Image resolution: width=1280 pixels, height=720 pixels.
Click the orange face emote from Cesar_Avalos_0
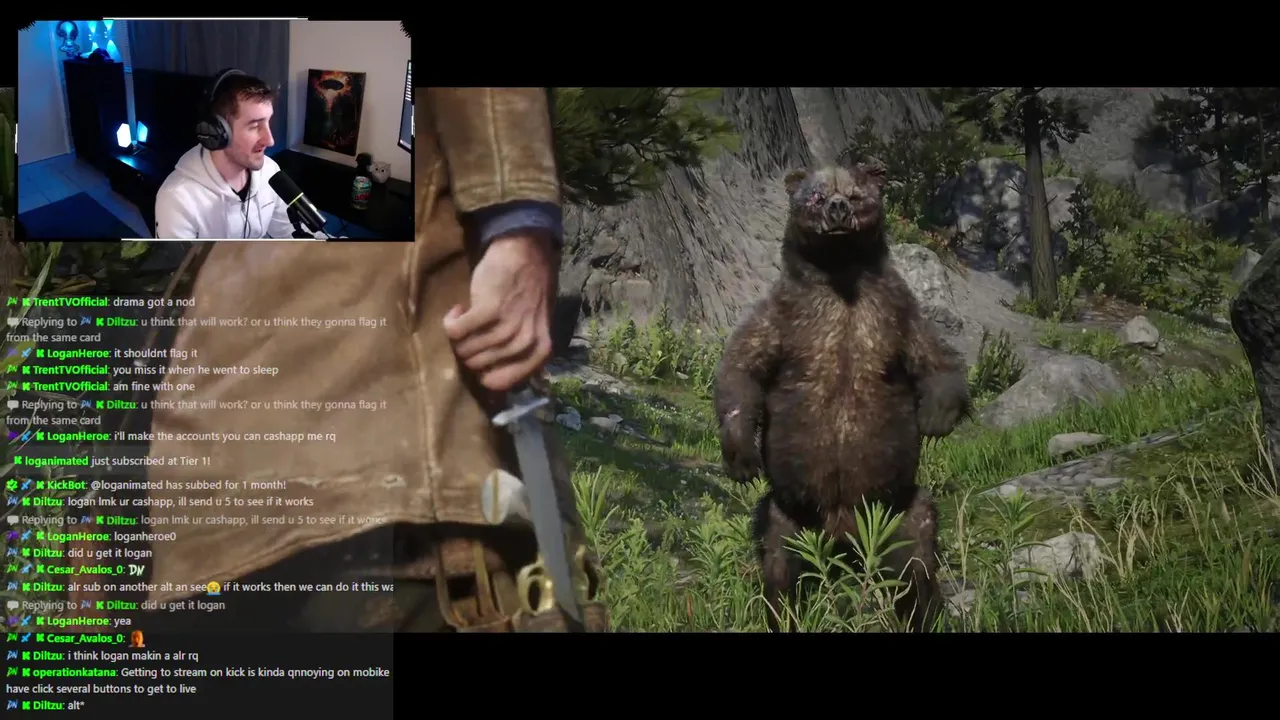point(137,638)
